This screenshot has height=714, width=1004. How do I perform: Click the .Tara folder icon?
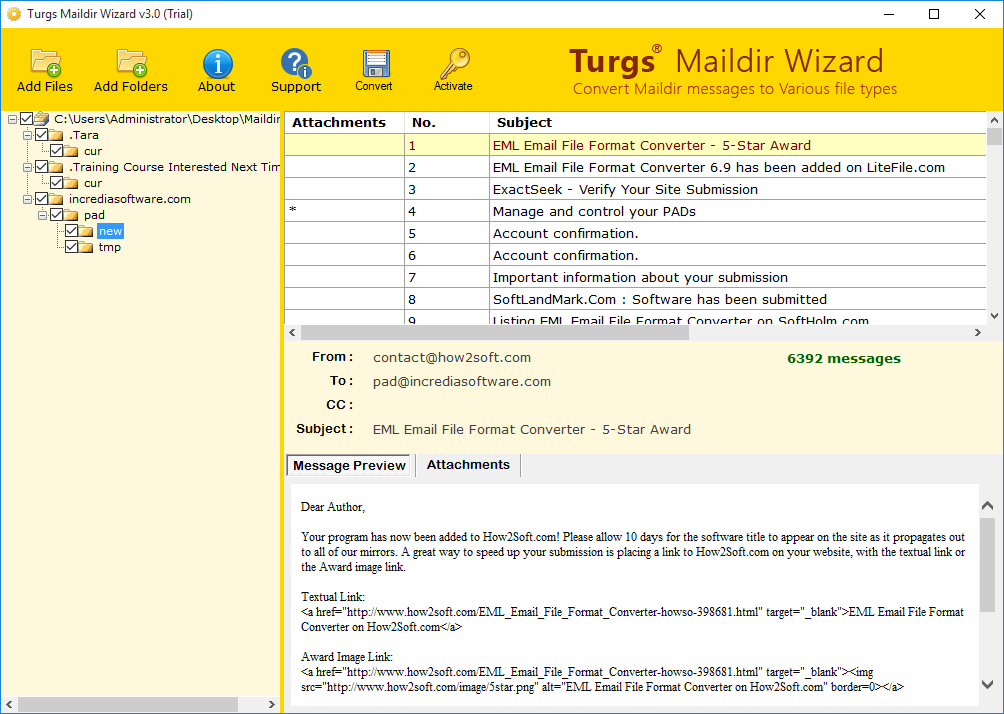pyautogui.click(x=57, y=135)
